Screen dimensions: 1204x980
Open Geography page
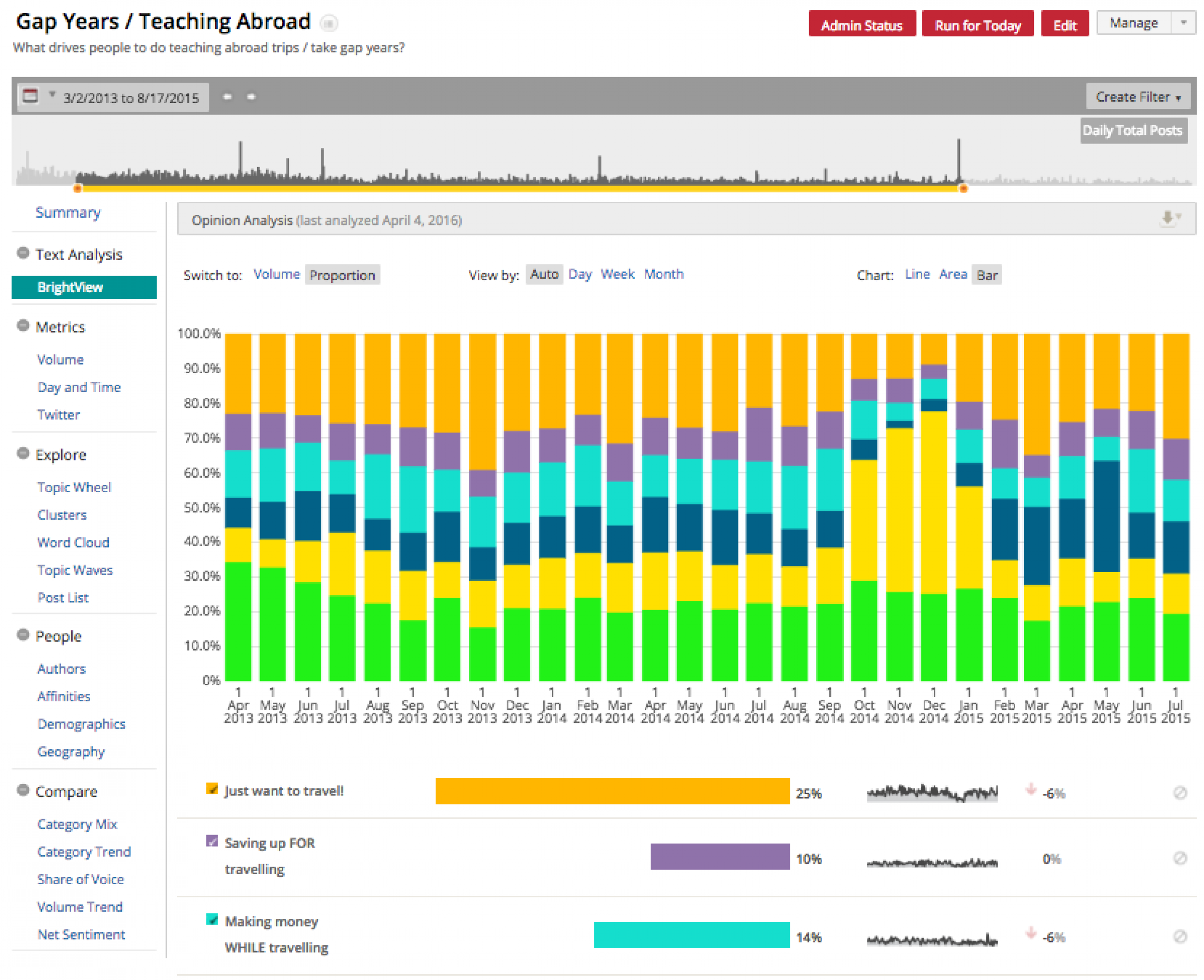click(x=71, y=752)
